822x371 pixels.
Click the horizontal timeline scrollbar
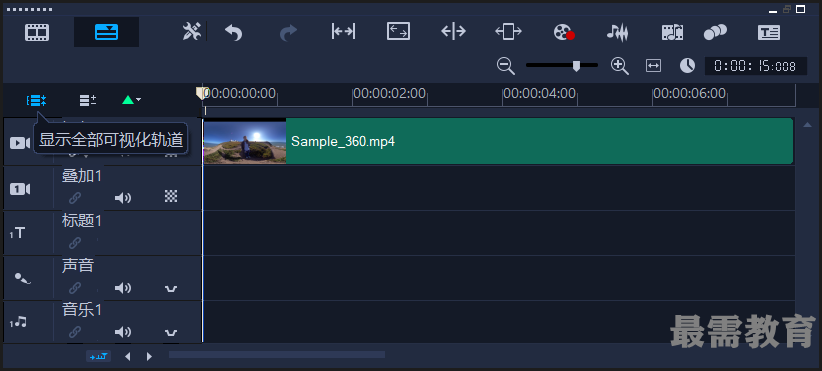click(277, 355)
